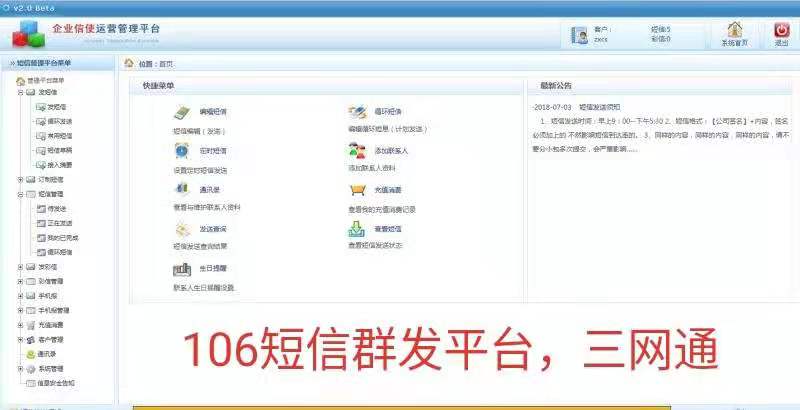Click the icon beside 信息安全告知 in tree

pyautogui.click(x=31, y=383)
